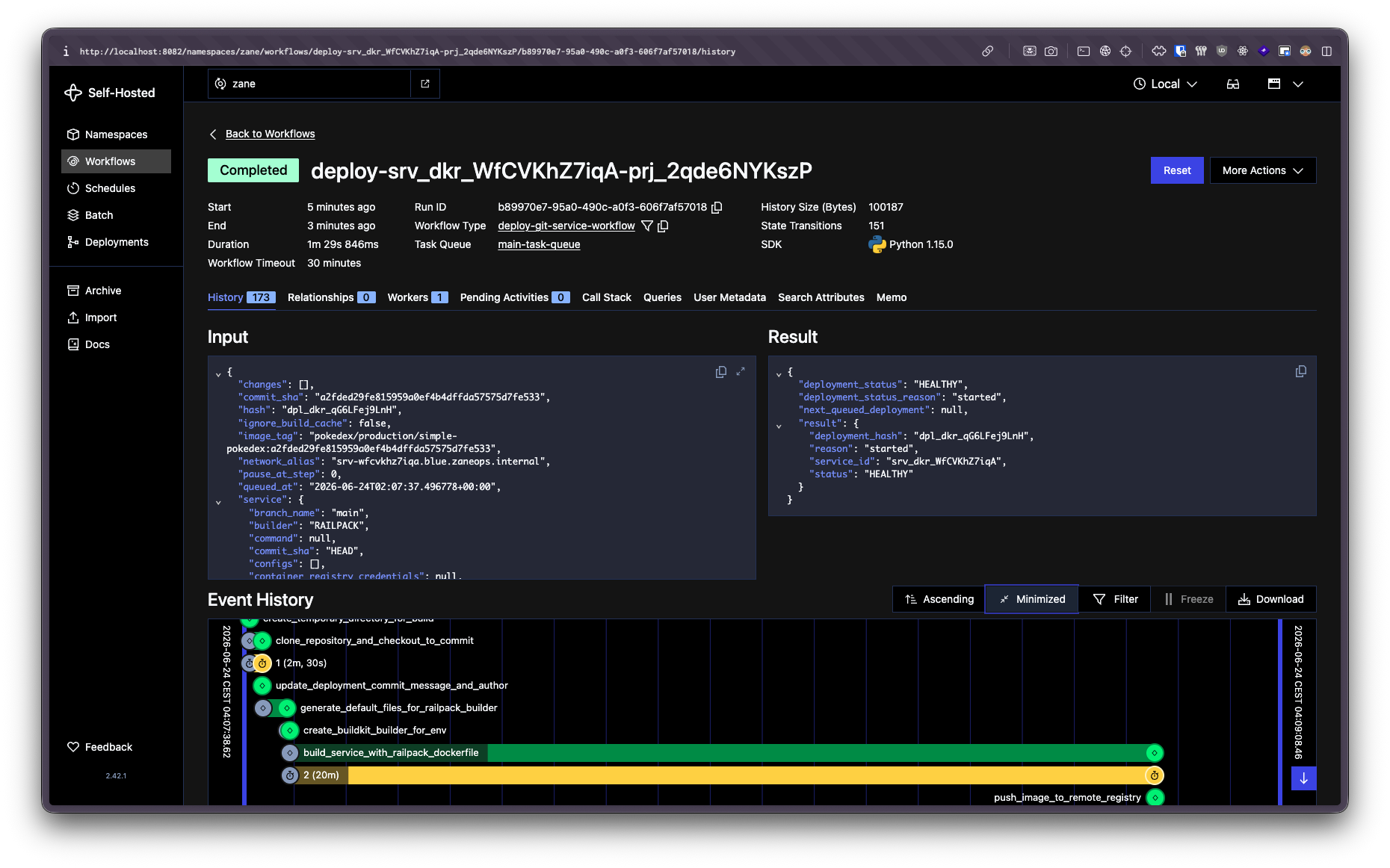Viewport: 1390px width, 868px height.
Task: Open the Pending Activities tab
Action: [515, 297]
